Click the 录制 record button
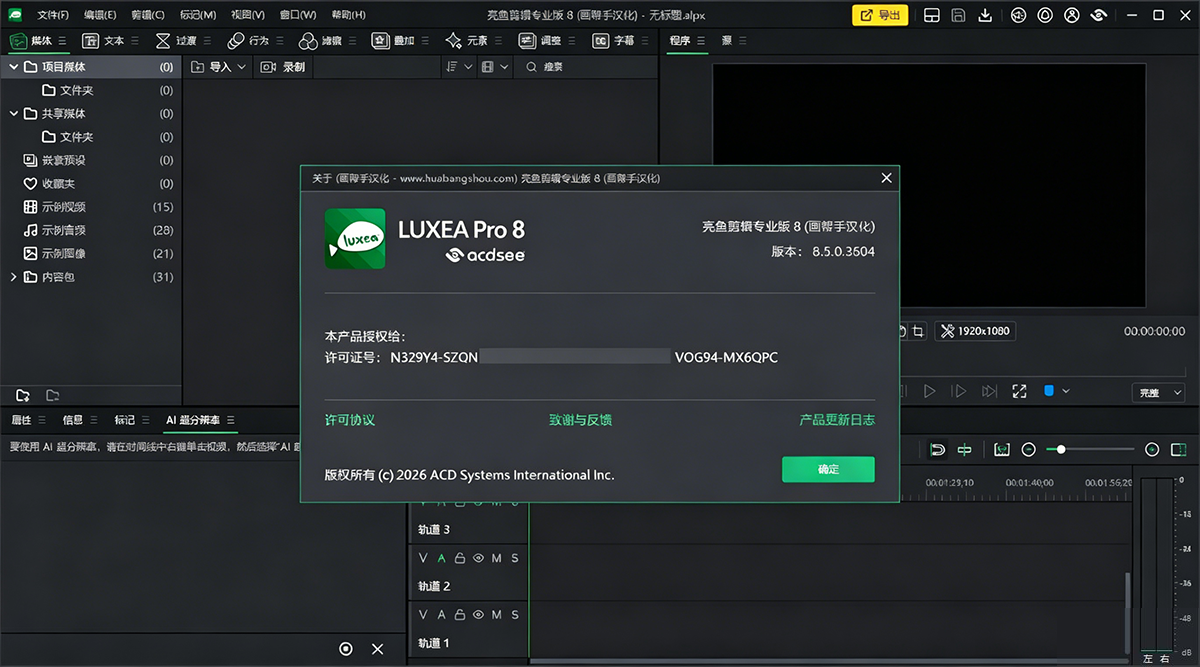The height and width of the screenshot is (667, 1200). [x=282, y=67]
